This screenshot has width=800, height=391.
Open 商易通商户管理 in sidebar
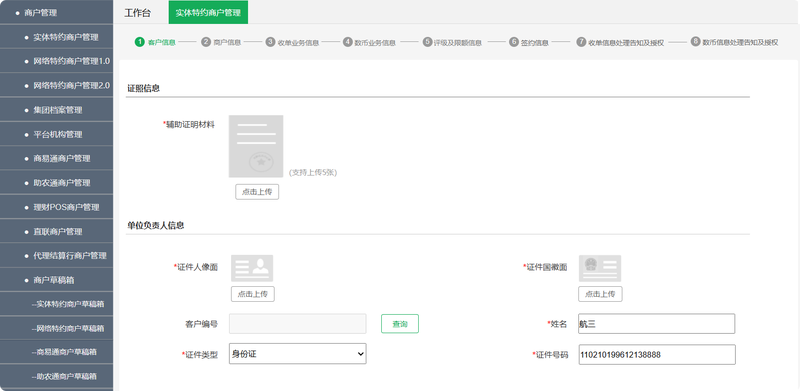tap(57, 159)
